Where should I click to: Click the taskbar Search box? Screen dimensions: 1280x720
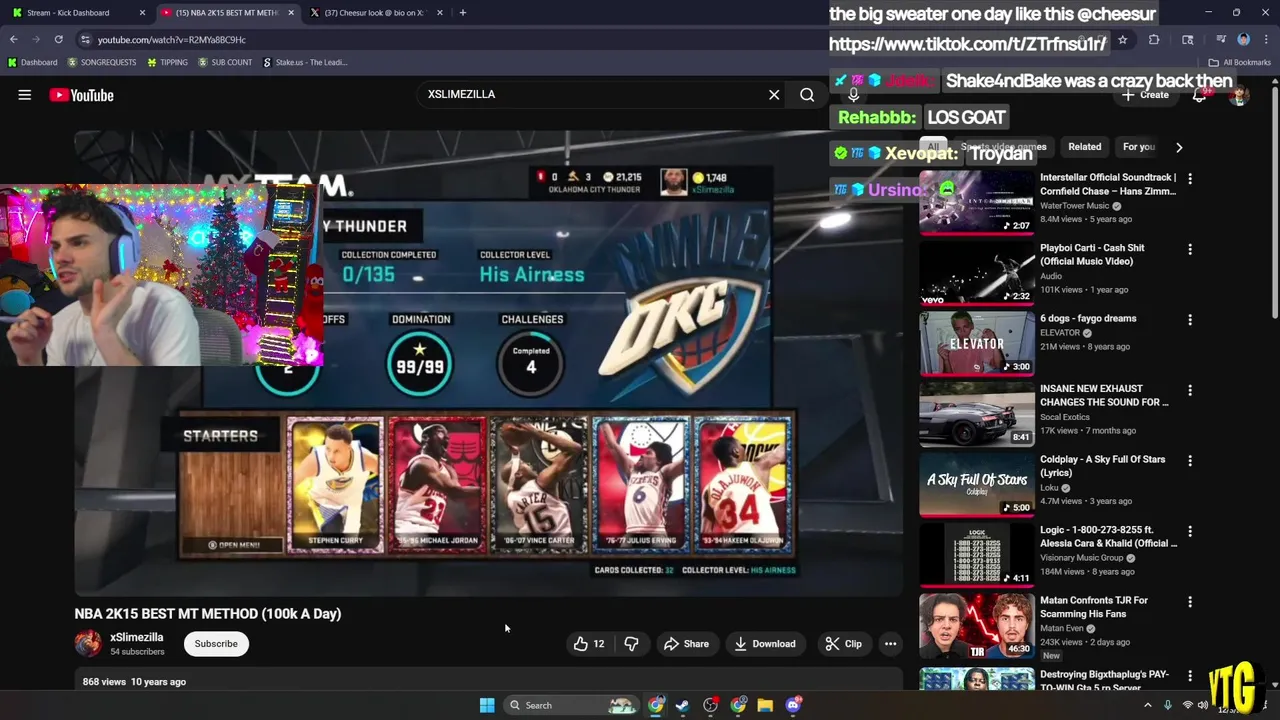[573, 705]
